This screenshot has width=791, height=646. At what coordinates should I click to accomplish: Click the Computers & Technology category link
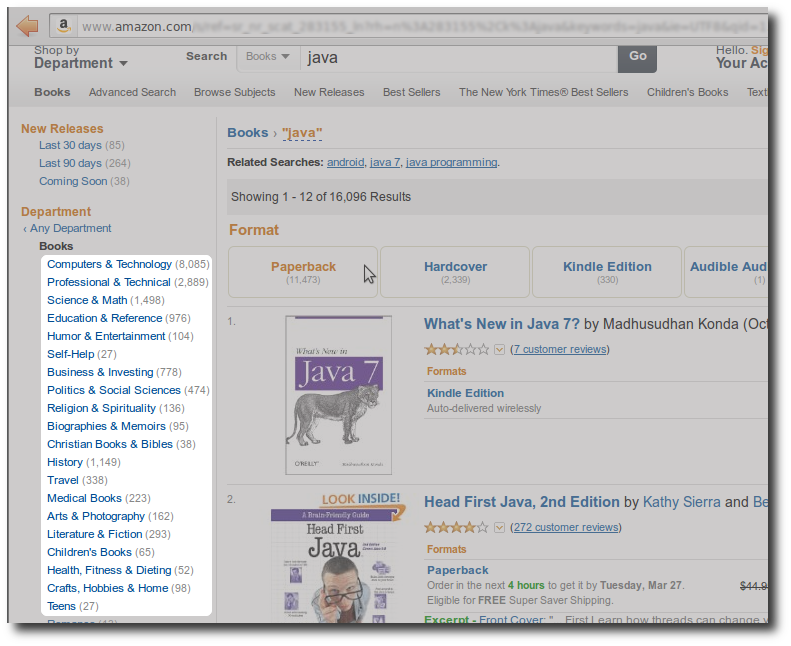[x=109, y=264]
